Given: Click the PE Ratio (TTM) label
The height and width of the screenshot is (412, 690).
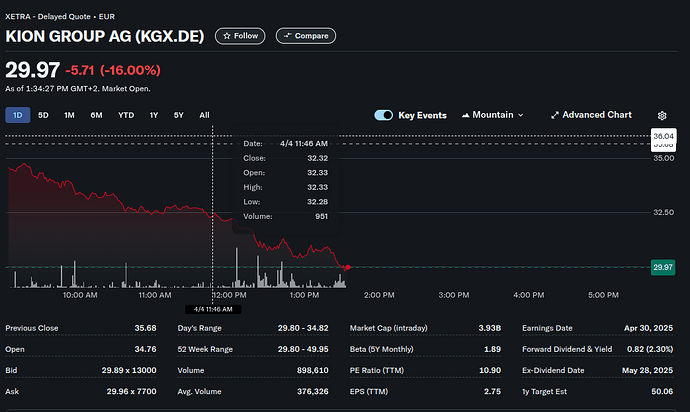Looking at the screenshot, I should pos(377,370).
